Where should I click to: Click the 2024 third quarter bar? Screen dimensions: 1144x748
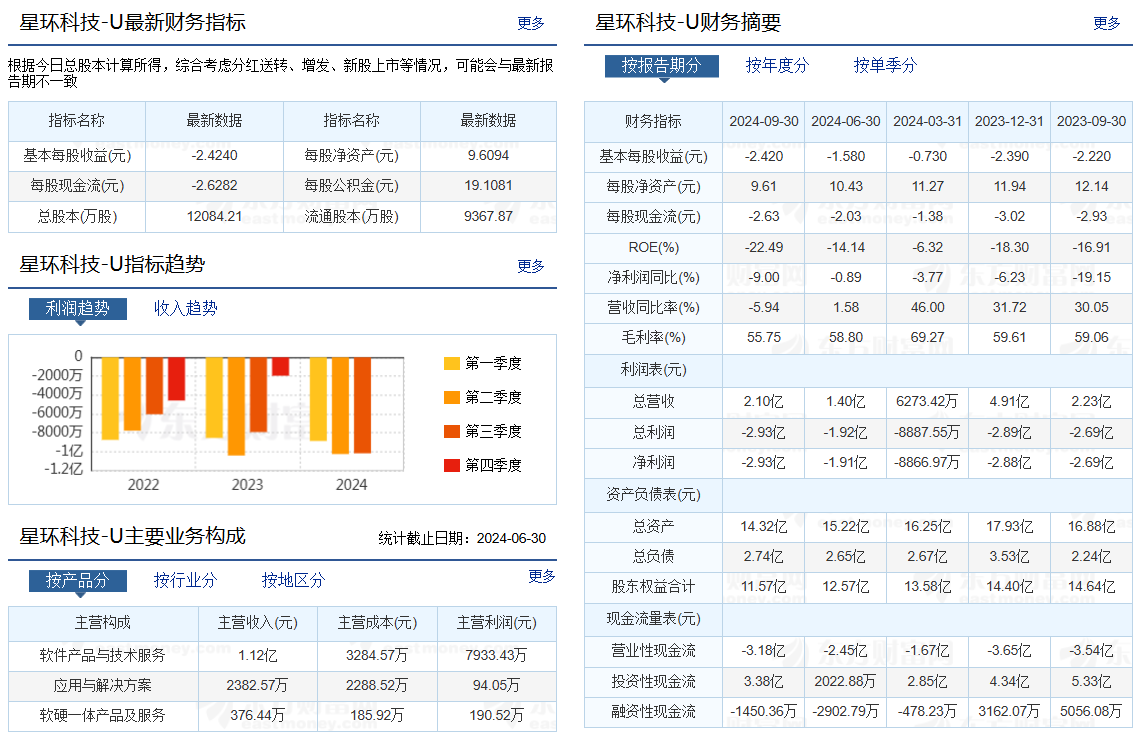(363, 405)
